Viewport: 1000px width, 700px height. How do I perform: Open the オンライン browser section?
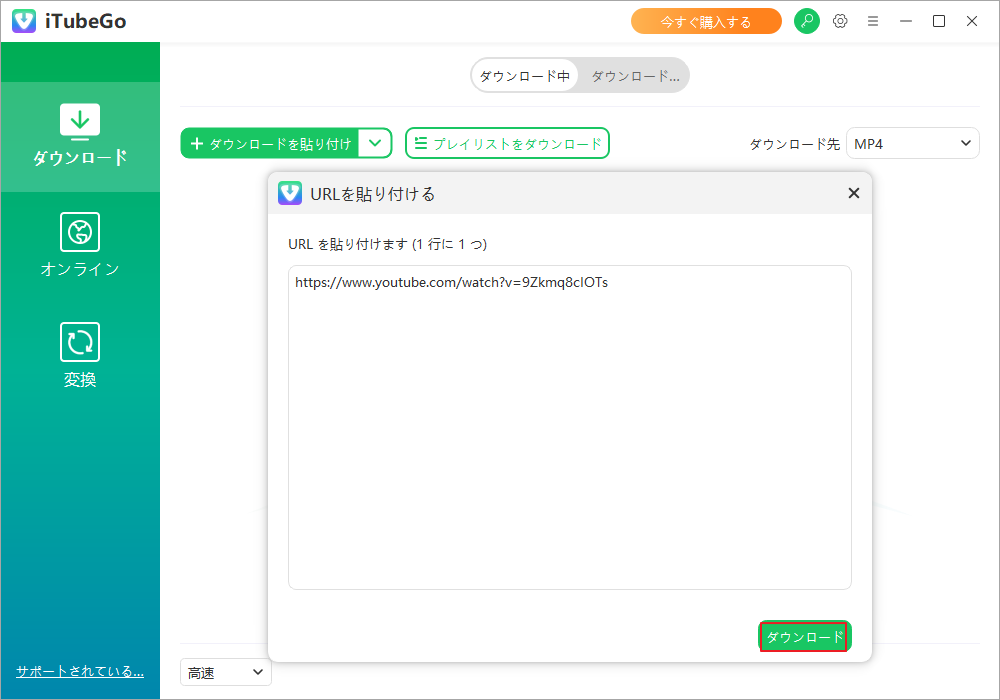tap(80, 245)
